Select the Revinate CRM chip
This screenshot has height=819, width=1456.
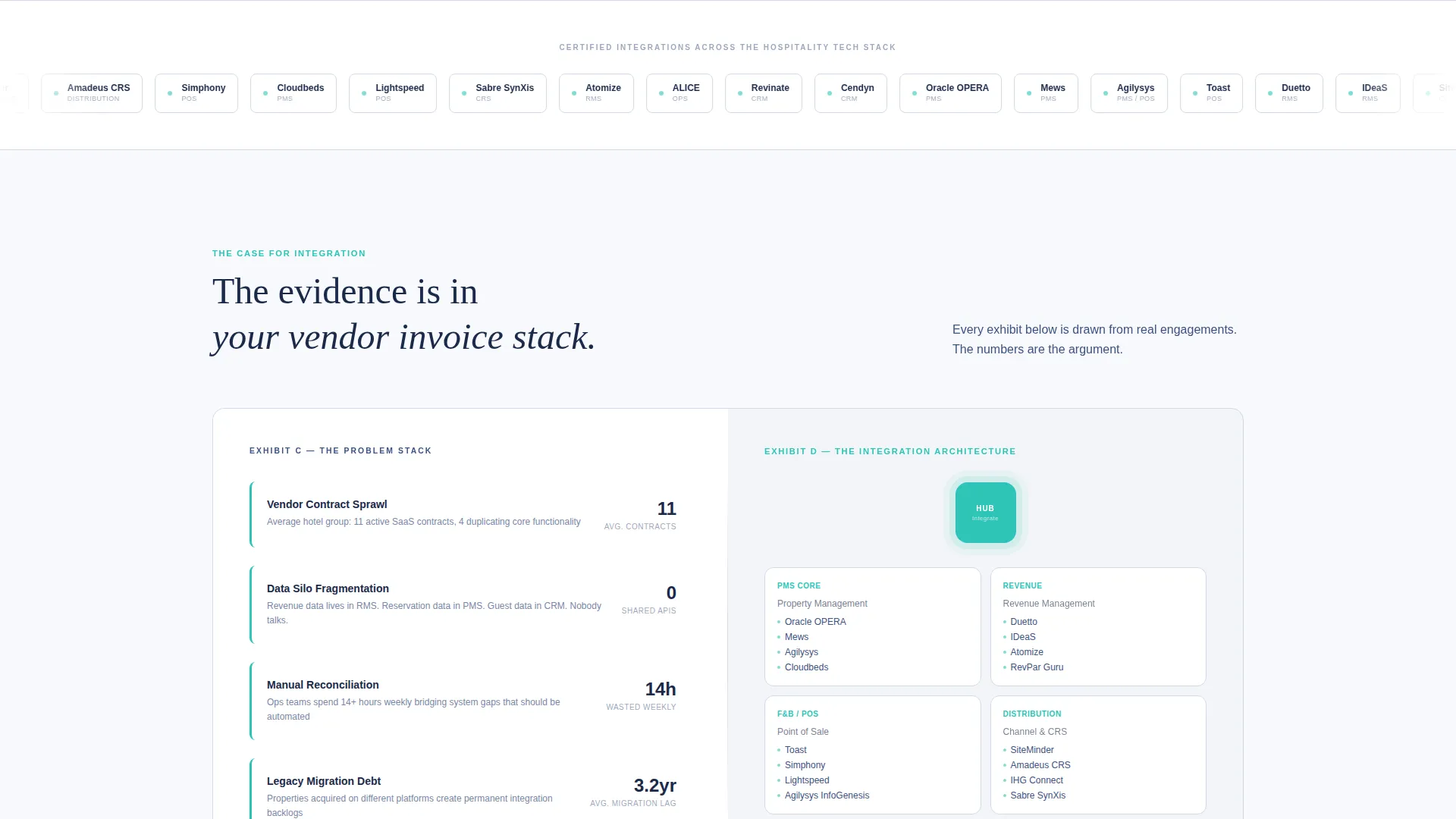coord(764,93)
